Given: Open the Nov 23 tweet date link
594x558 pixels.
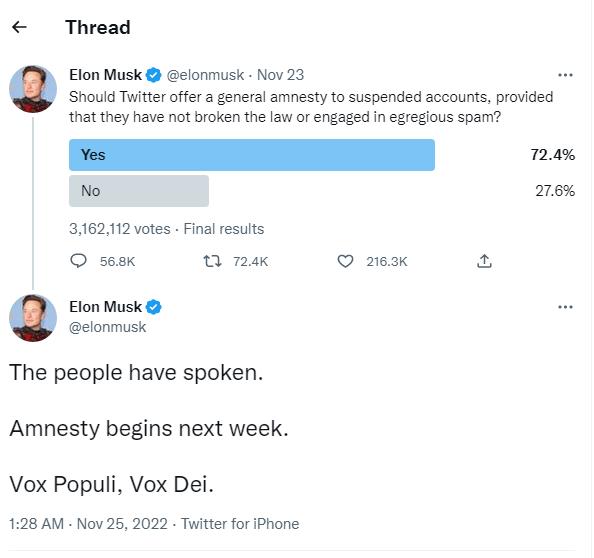Looking at the screenshot, I should pyautogui.click(x=280, y=75).
